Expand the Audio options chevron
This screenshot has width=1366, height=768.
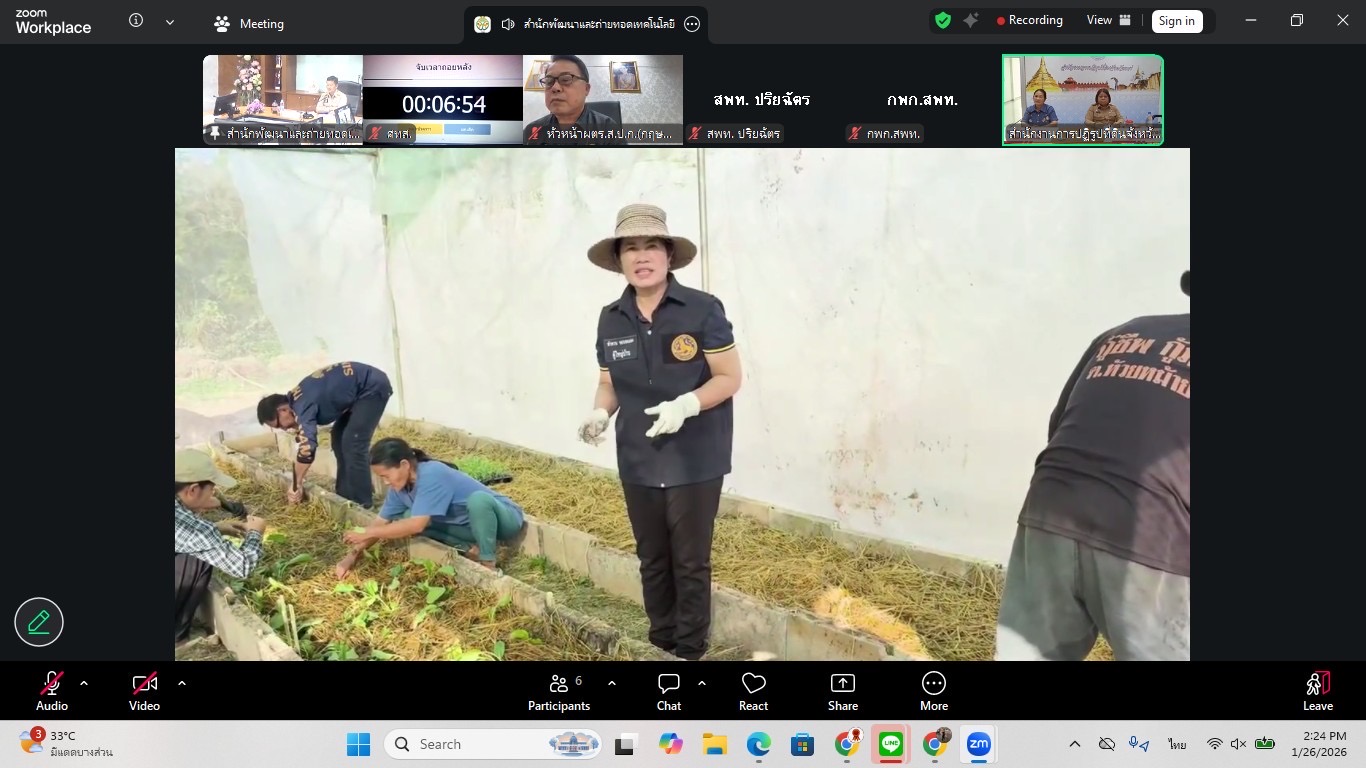(x=83, y=683)
